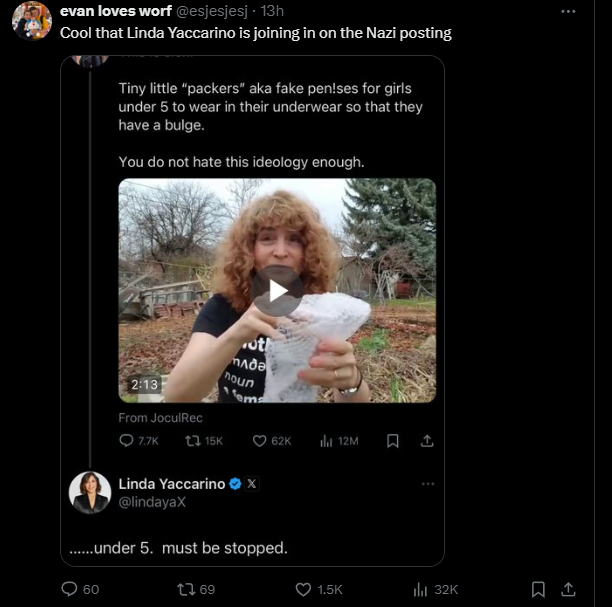This screenshot has width=612, height=607.
Task: Play the embedded video
Action: [x=277, y=291]
